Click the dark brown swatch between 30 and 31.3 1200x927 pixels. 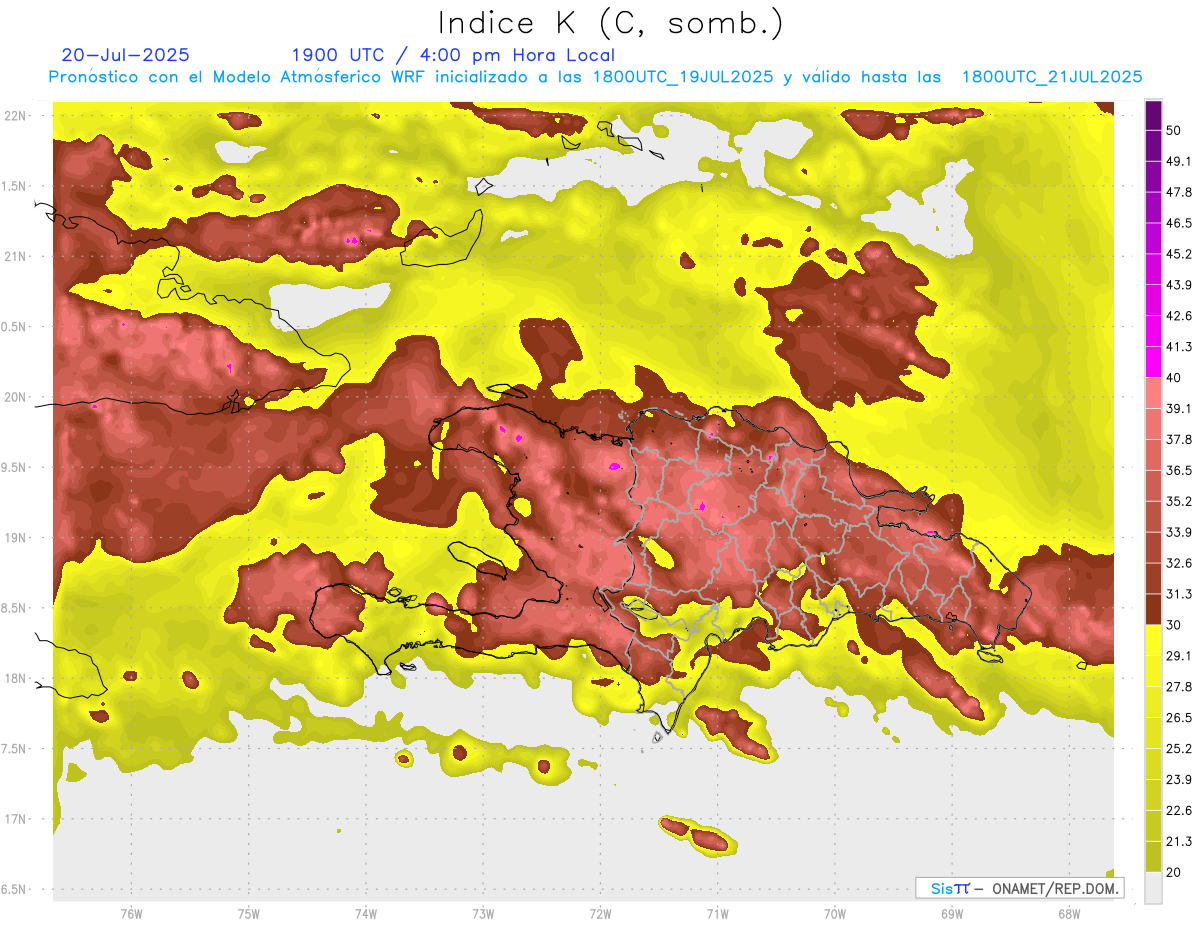tap(1153, 609)
